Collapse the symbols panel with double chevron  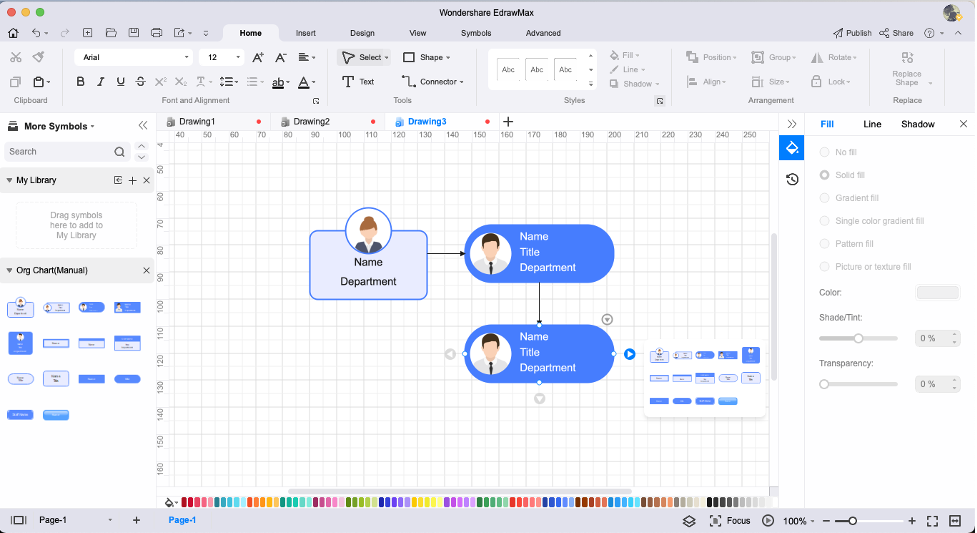point(143,126)
